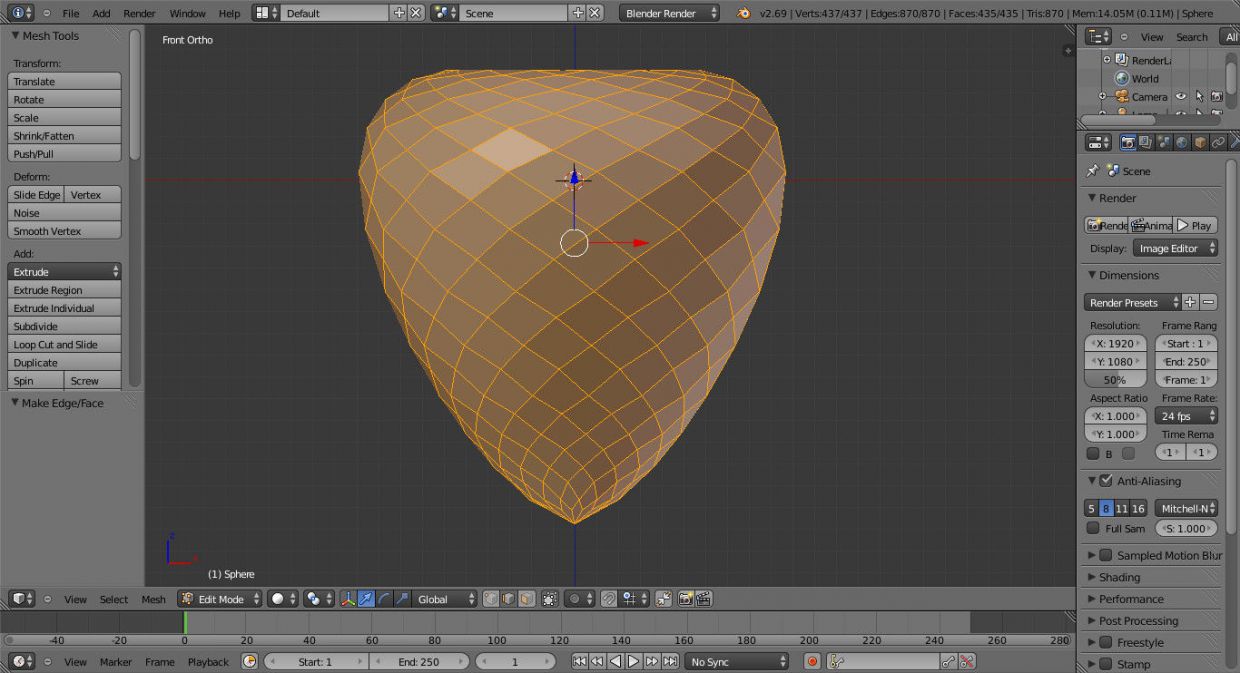Image resolution: width=1240 pixels, height=673 pixels.
Task: Adjust the 50% resolution percentage slider
Action: point(1115,380)
